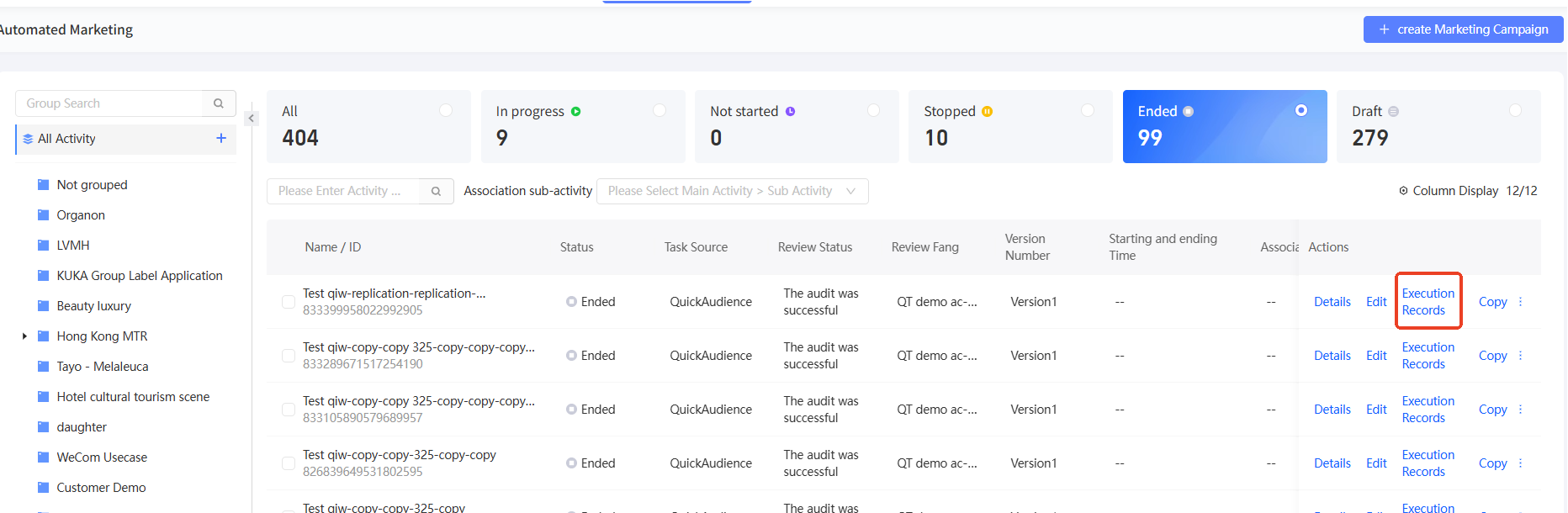Click the Group Search input field

point(109,103)
